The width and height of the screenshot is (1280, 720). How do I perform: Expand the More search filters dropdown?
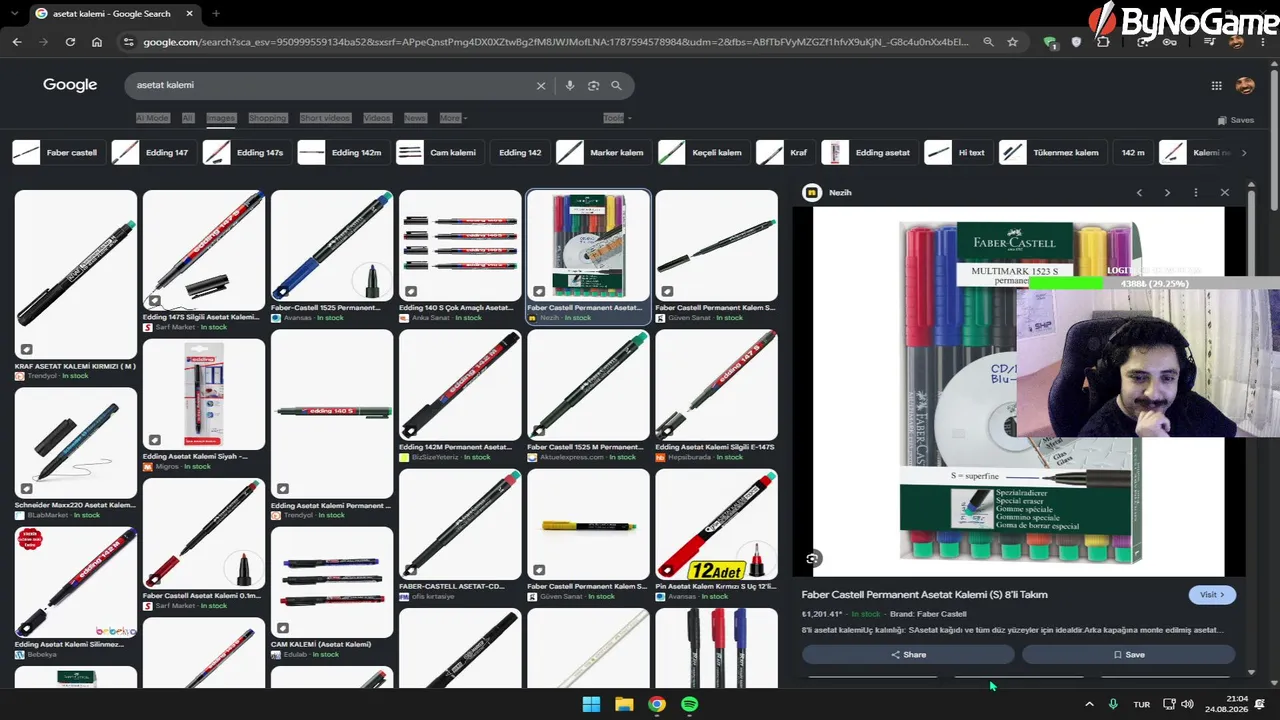pos(454,118)
